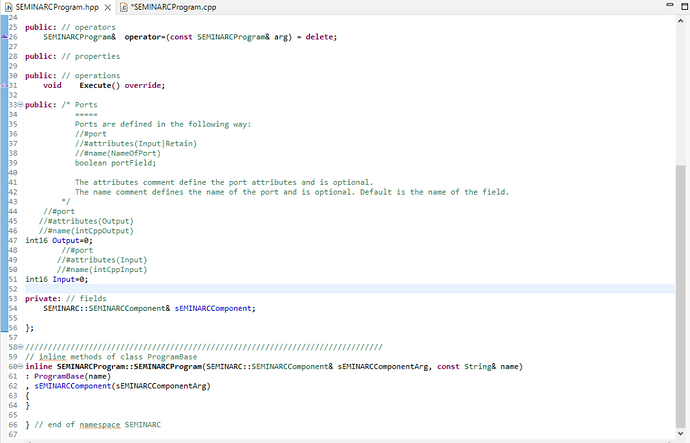Click the underlined word 'namespace' on line 66

[x=99, y=425]
